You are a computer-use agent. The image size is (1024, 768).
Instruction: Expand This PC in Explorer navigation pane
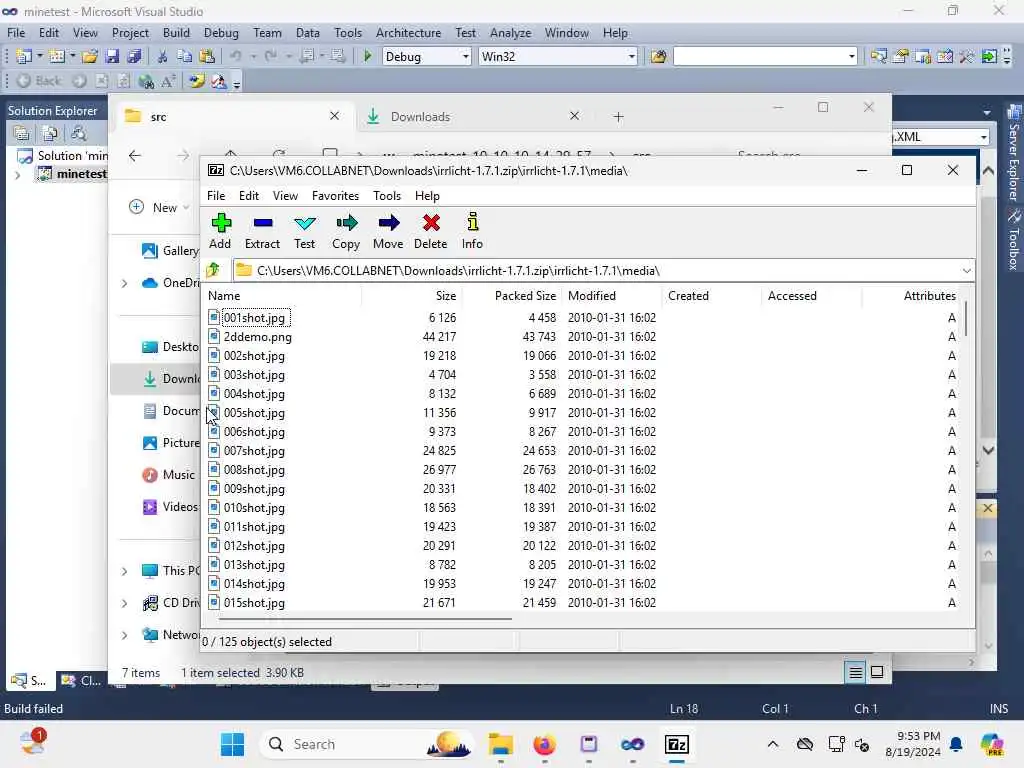point(125,571)
